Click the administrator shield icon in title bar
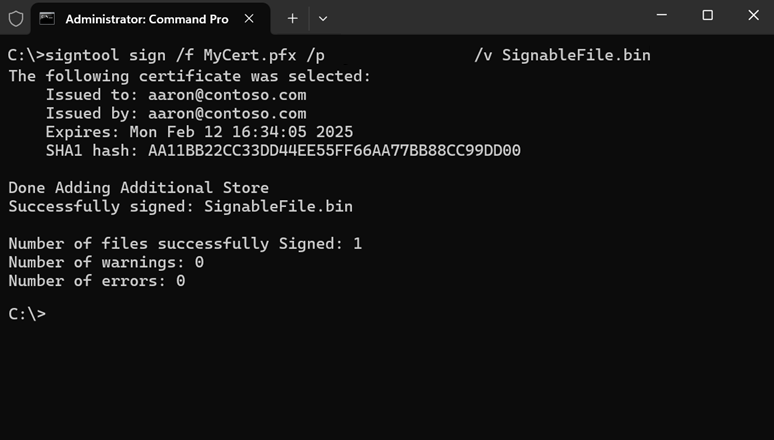This screenshot has height=440, width=774. pyautogui.click(x=16, y=19)
